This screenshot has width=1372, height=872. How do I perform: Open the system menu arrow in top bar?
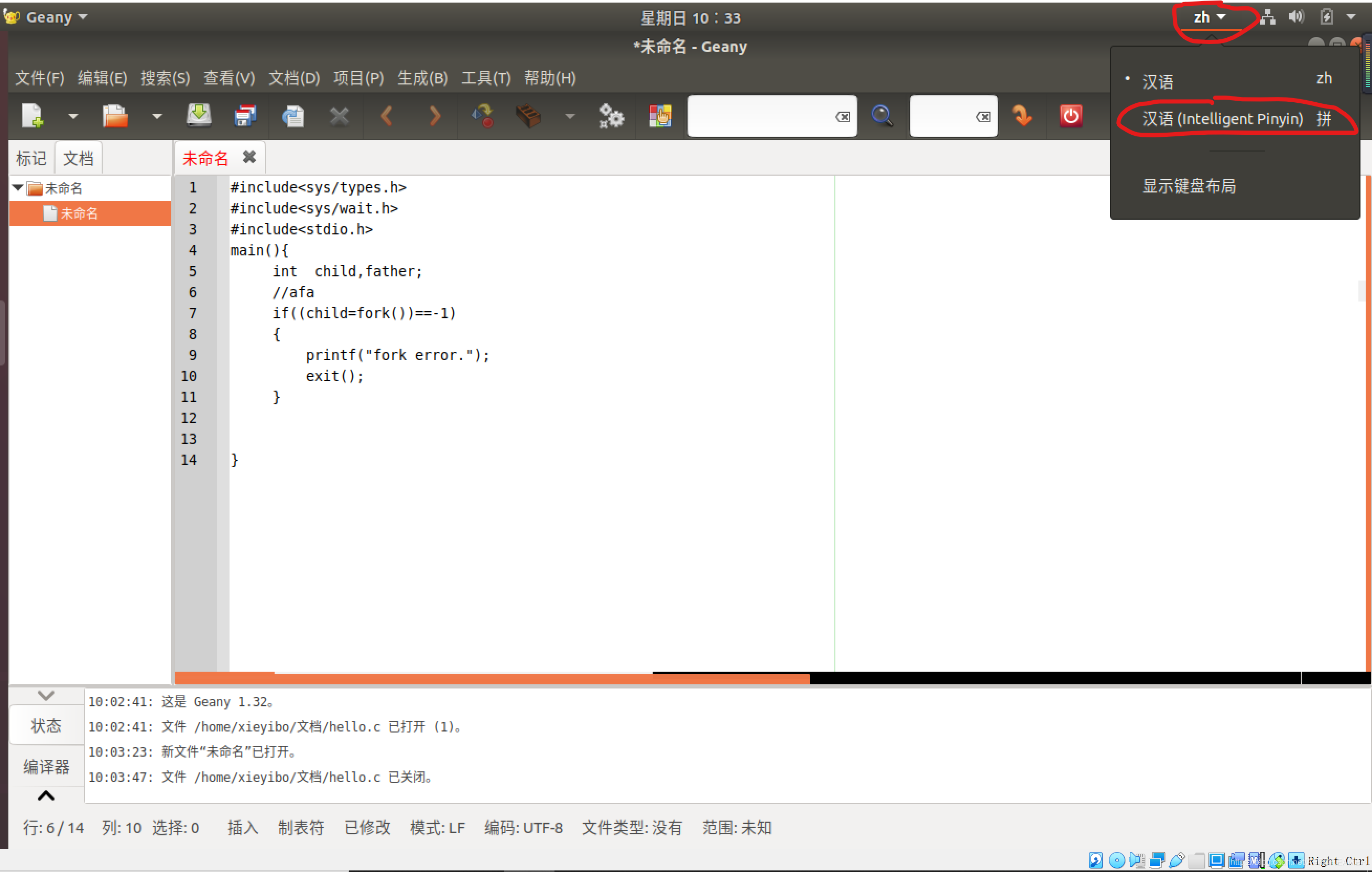(x=1351, y=17)
